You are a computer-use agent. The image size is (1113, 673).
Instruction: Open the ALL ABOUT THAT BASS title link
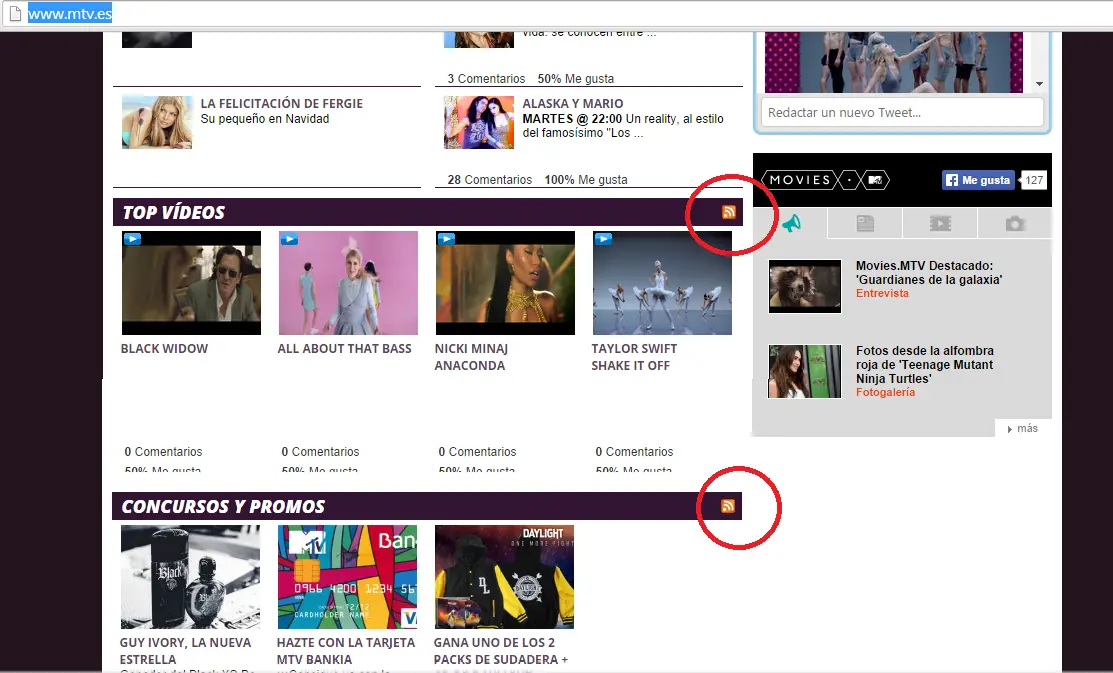pos(344,349)
